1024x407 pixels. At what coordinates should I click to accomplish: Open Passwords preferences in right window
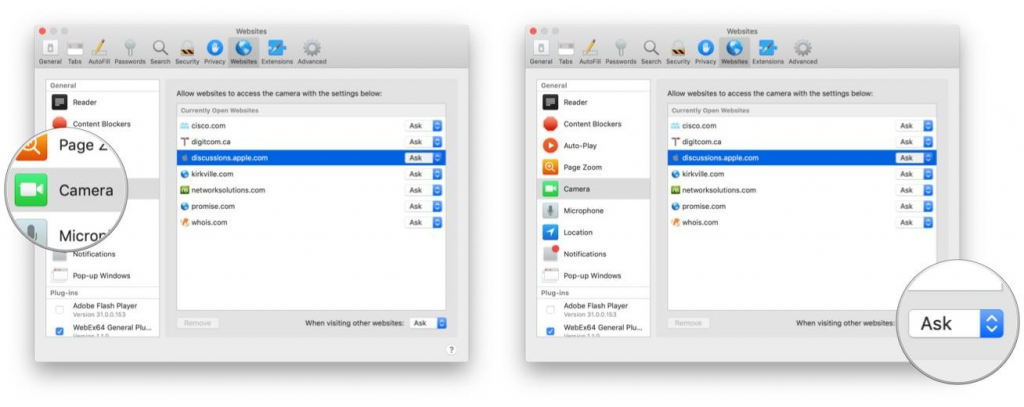(x=620, y=52)
